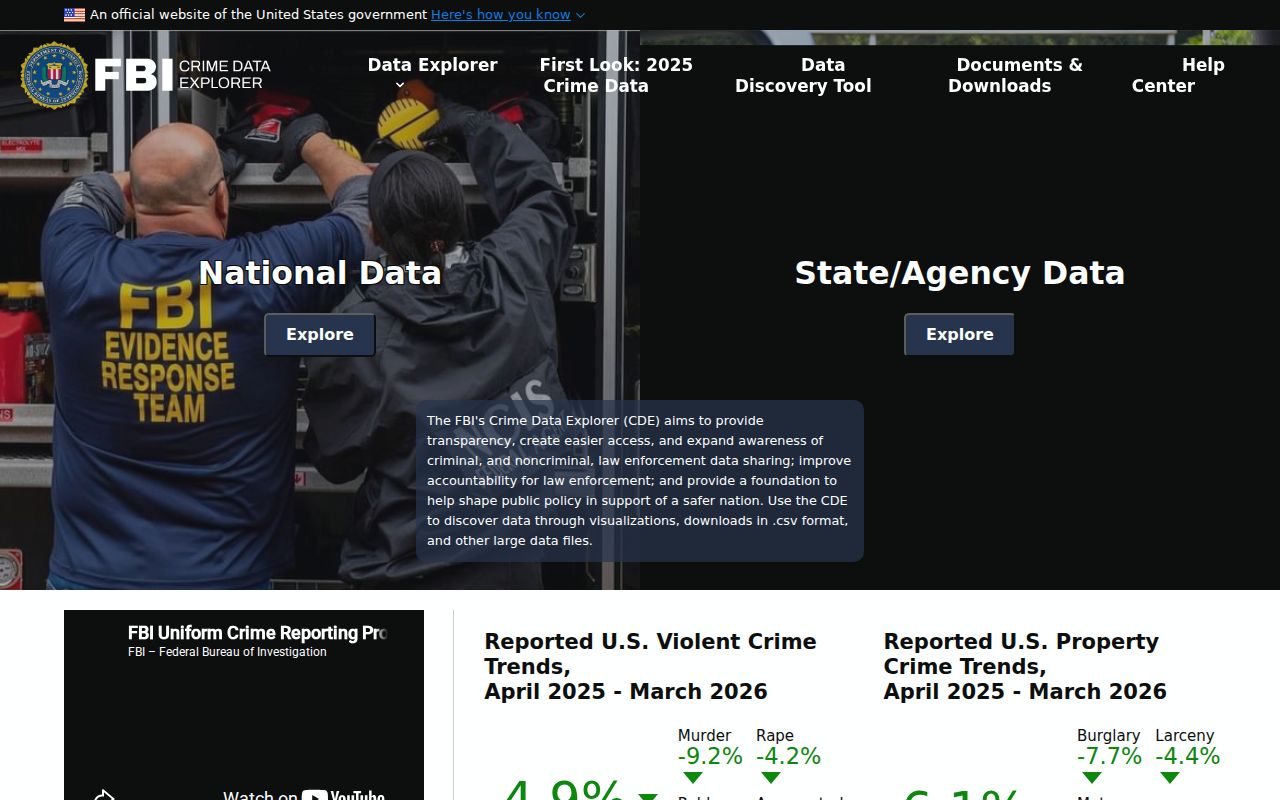
Task: Click the Larceny -4.4% statistic
Action: [1188, 747]
